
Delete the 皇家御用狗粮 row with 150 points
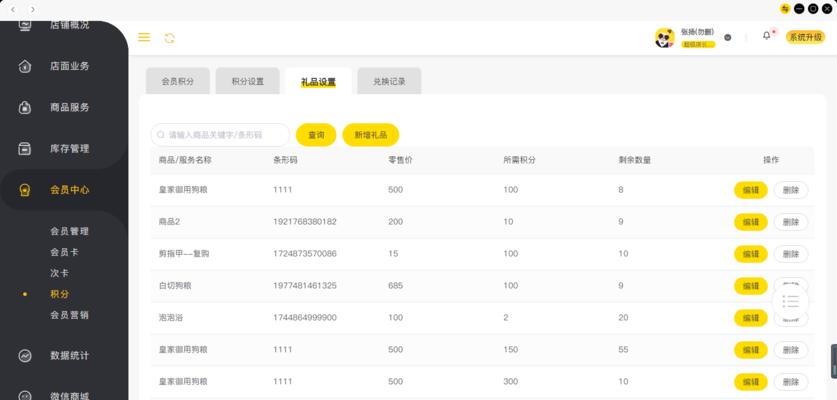point(791,350)
